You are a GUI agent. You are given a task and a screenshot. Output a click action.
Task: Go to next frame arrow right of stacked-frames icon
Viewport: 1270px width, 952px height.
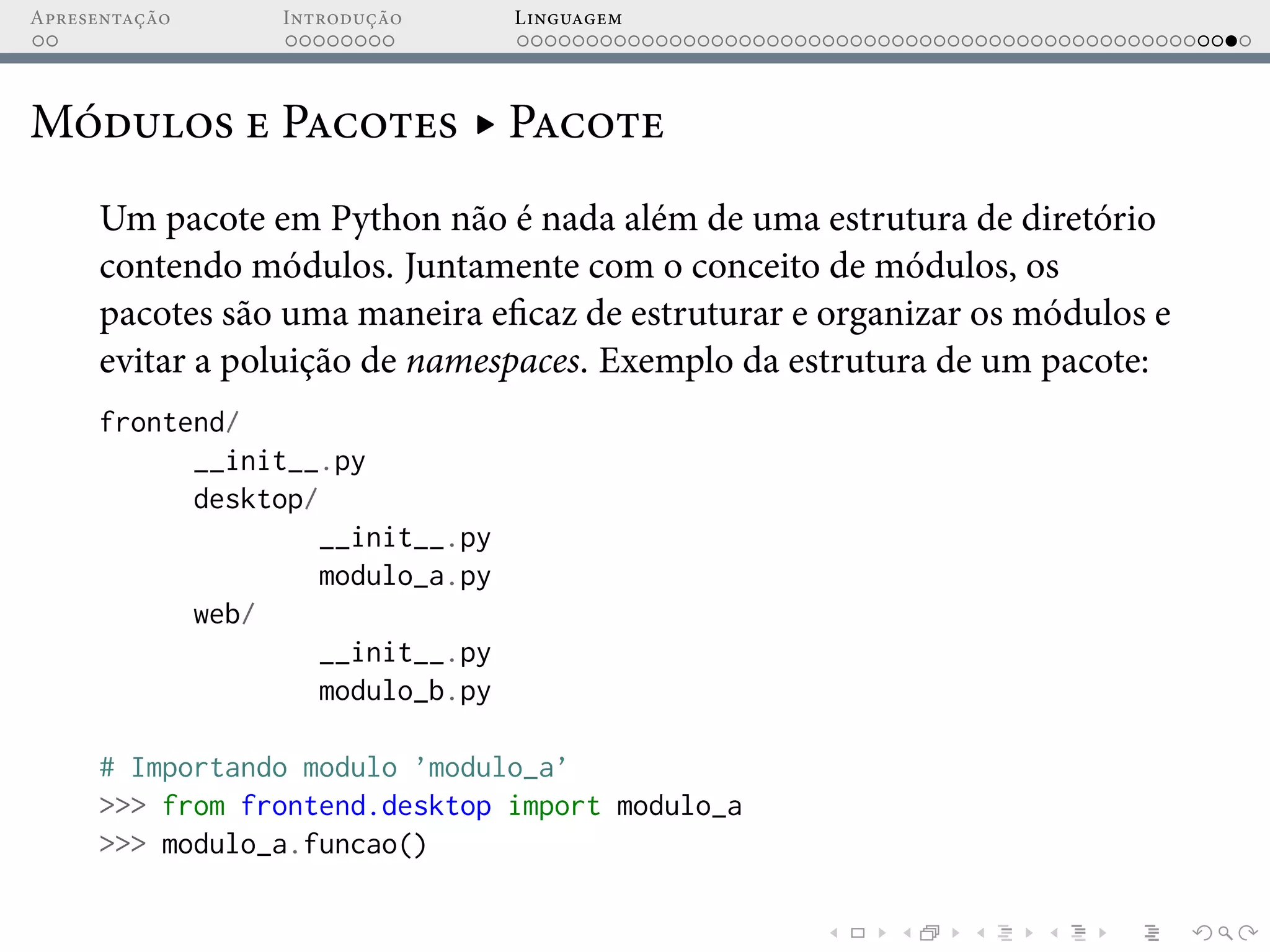pyautogui.click(x=956, y=932)
